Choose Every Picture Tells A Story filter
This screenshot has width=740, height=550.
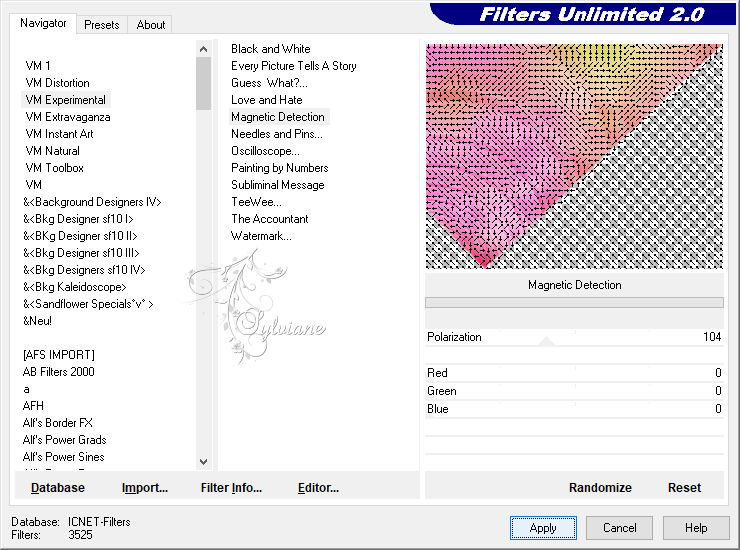click(294, 66)
